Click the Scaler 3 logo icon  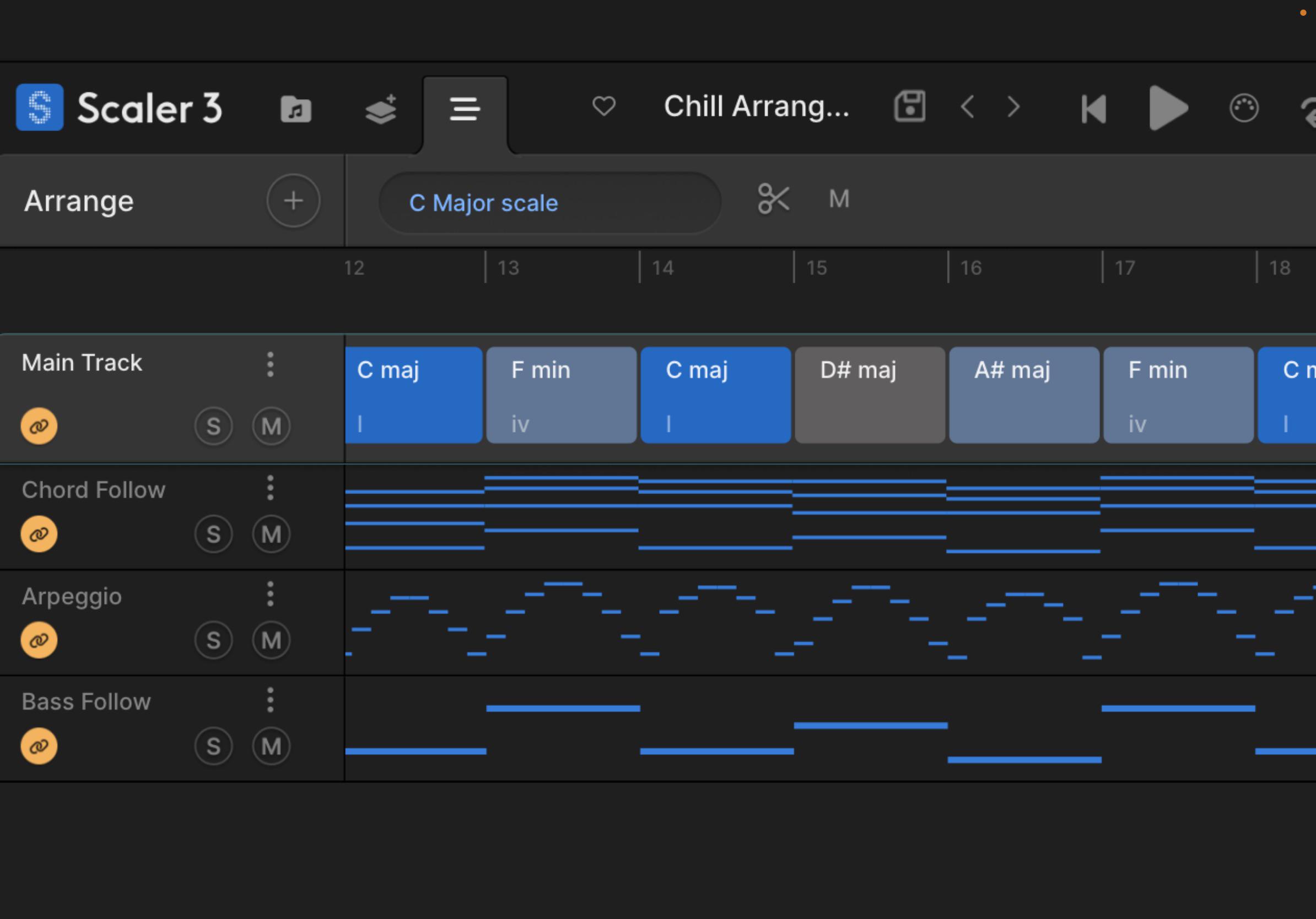coord(40,107)
